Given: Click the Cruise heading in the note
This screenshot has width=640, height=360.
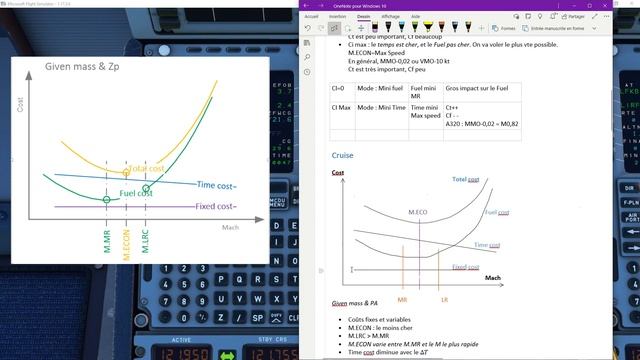Looking at the screenshot, I should (x=342, y=155).
